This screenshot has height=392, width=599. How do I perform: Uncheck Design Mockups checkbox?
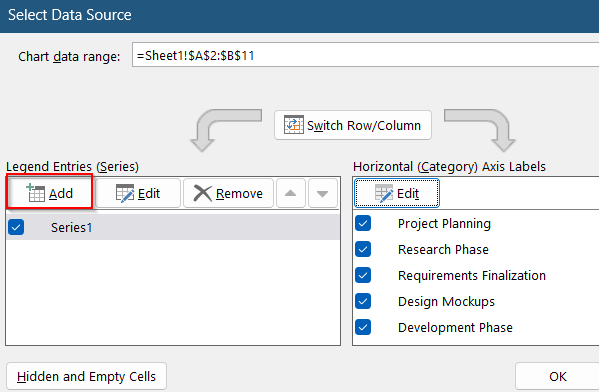tap(363, 301)
